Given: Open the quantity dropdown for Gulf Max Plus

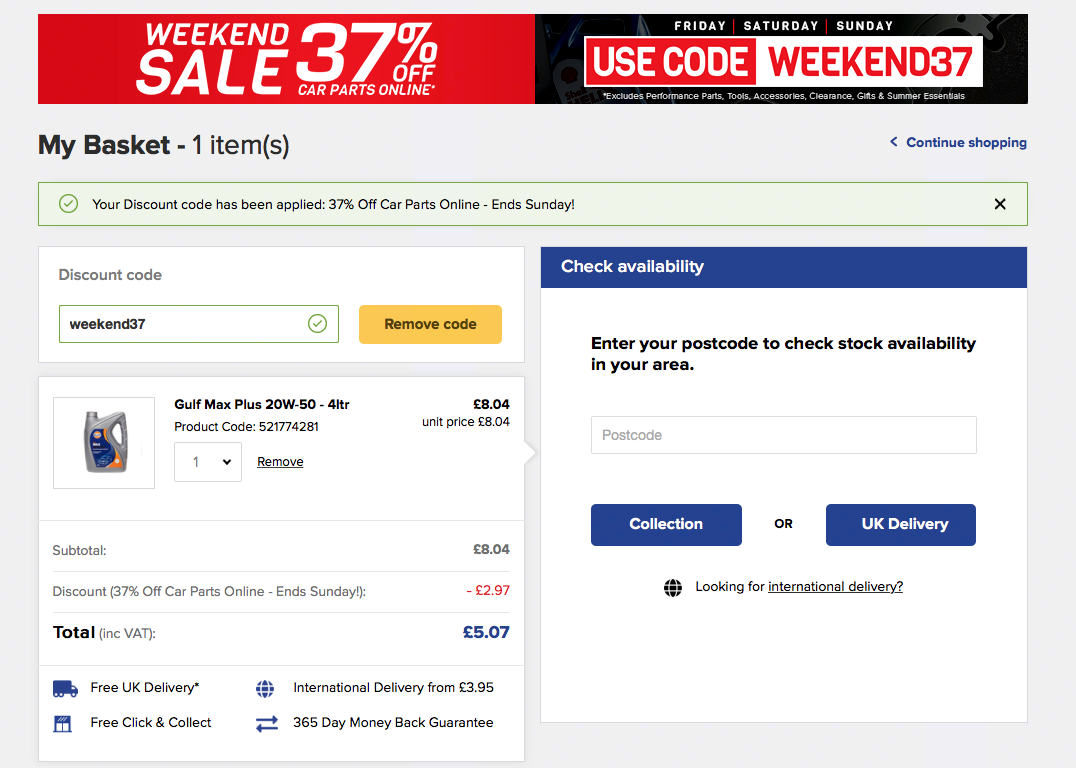Looking at the screenshot, I should point(208,462).
